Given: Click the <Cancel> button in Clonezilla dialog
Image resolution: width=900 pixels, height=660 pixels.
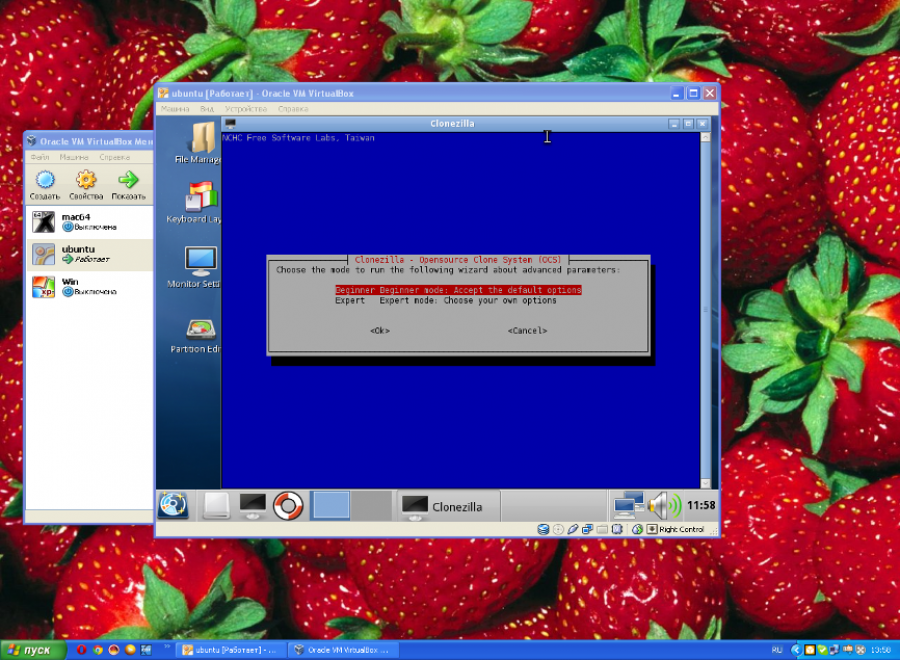Looking at the screenshot, I should point(527,331).
